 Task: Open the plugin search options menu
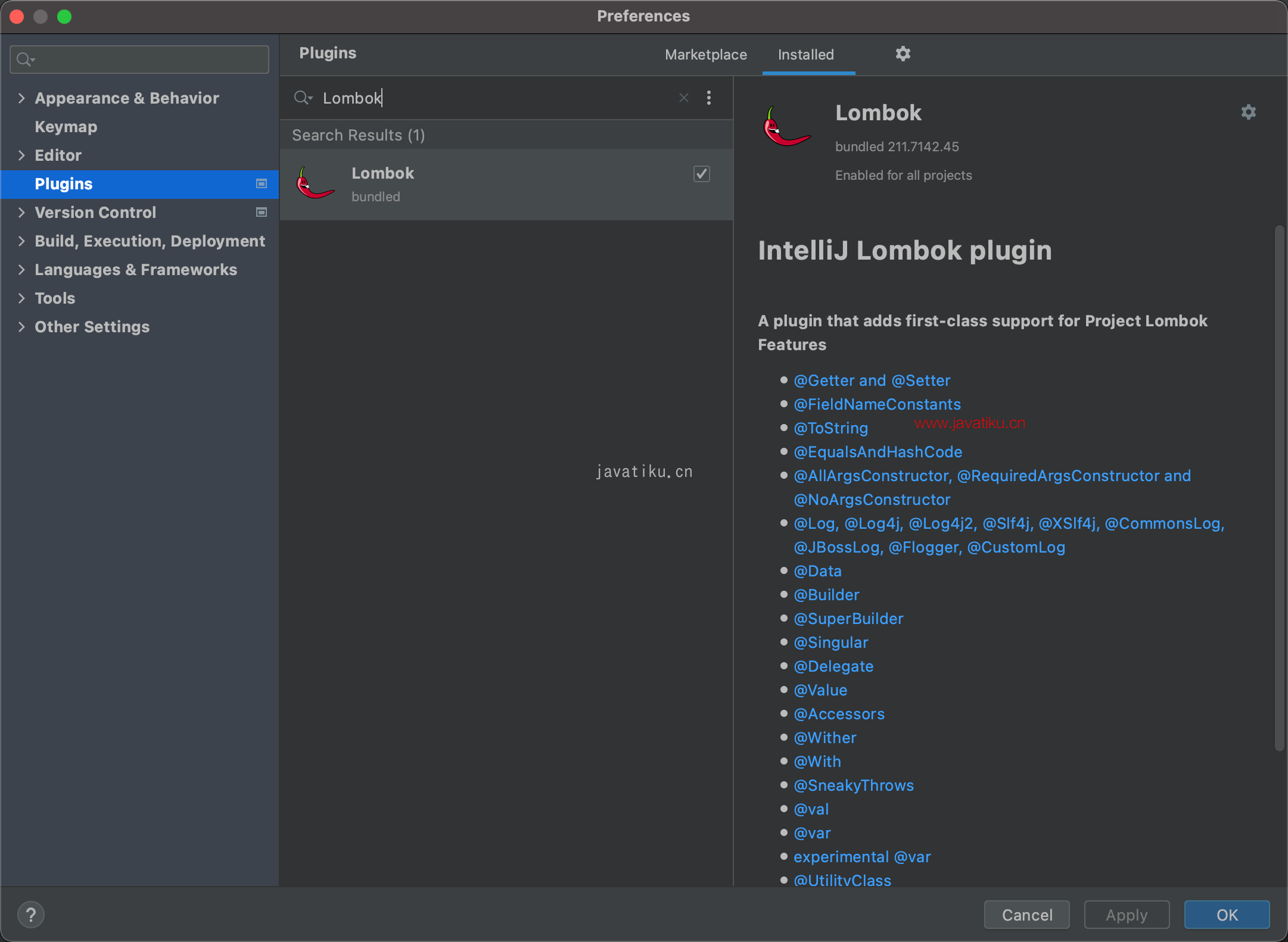tap(709, 98)
